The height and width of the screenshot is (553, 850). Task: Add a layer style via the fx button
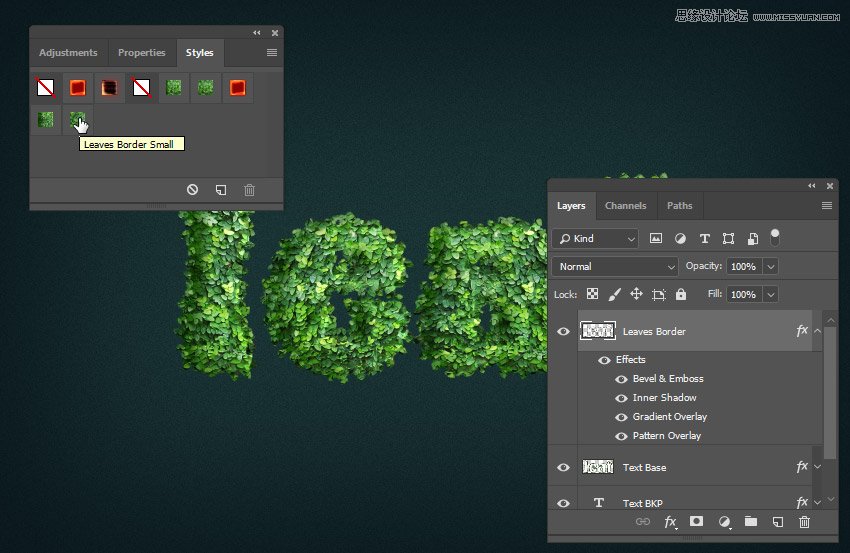click(671, 522)
